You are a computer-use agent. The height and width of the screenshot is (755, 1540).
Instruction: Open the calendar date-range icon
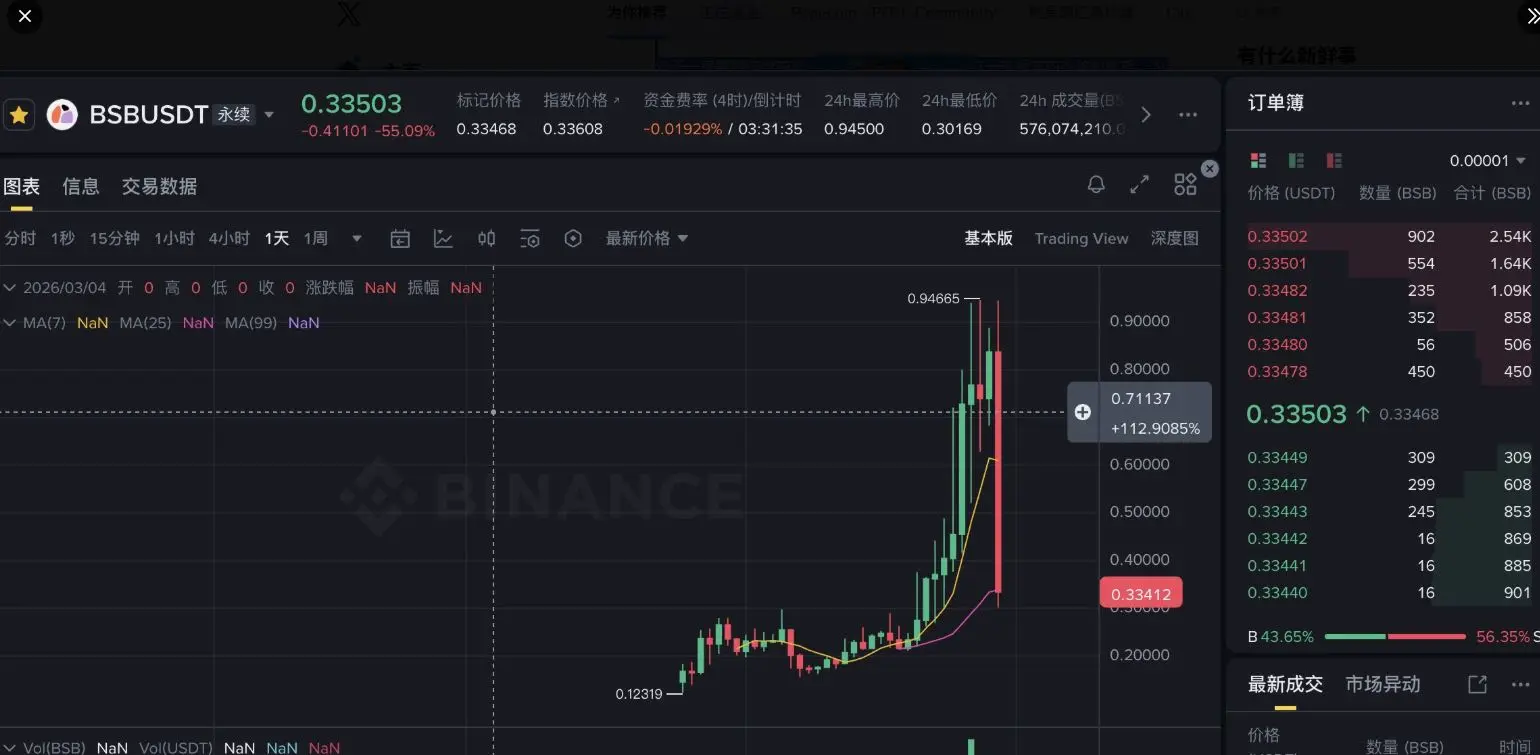coord(400,238)
